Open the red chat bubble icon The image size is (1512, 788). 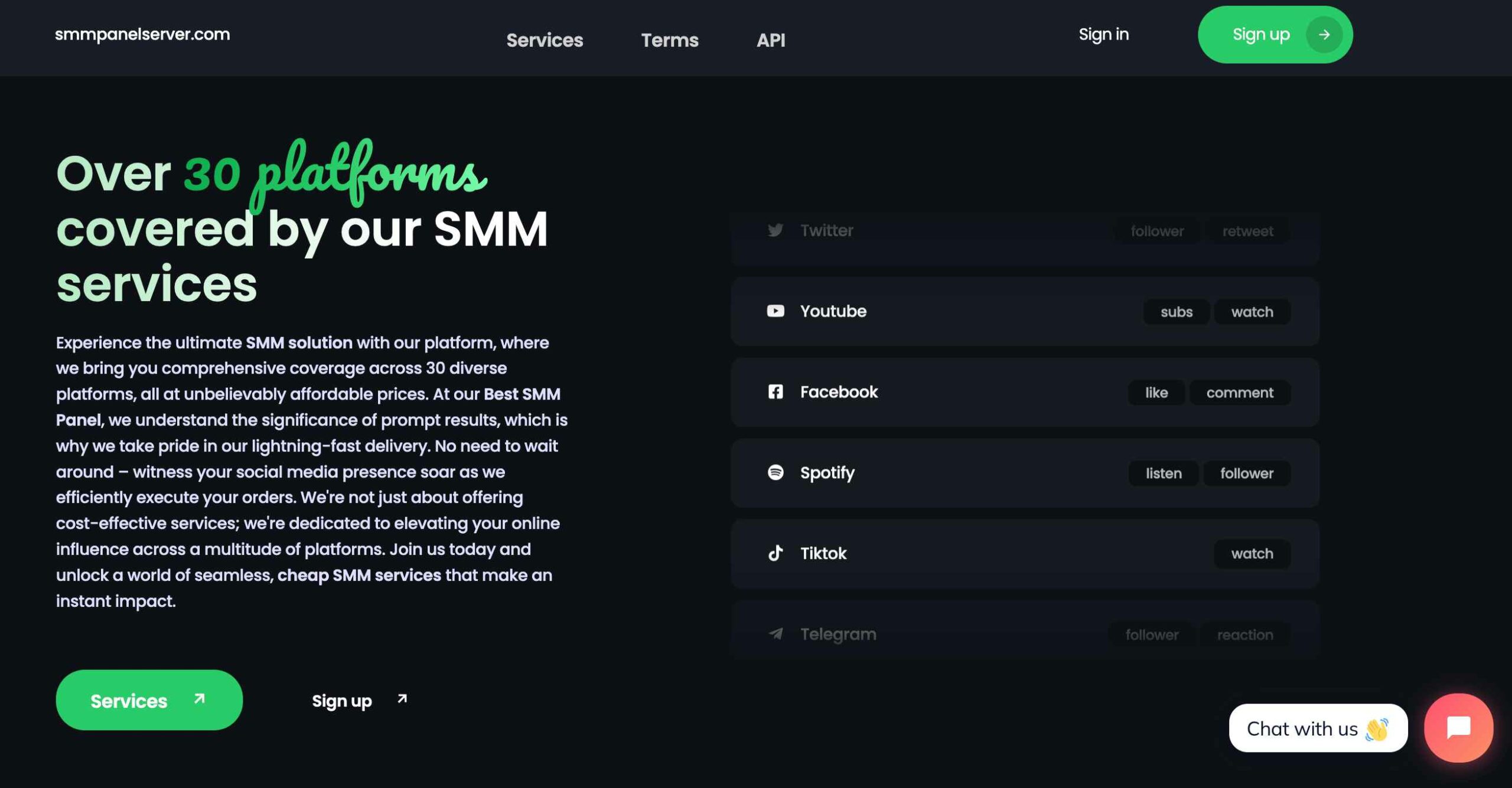(1458, 727)
